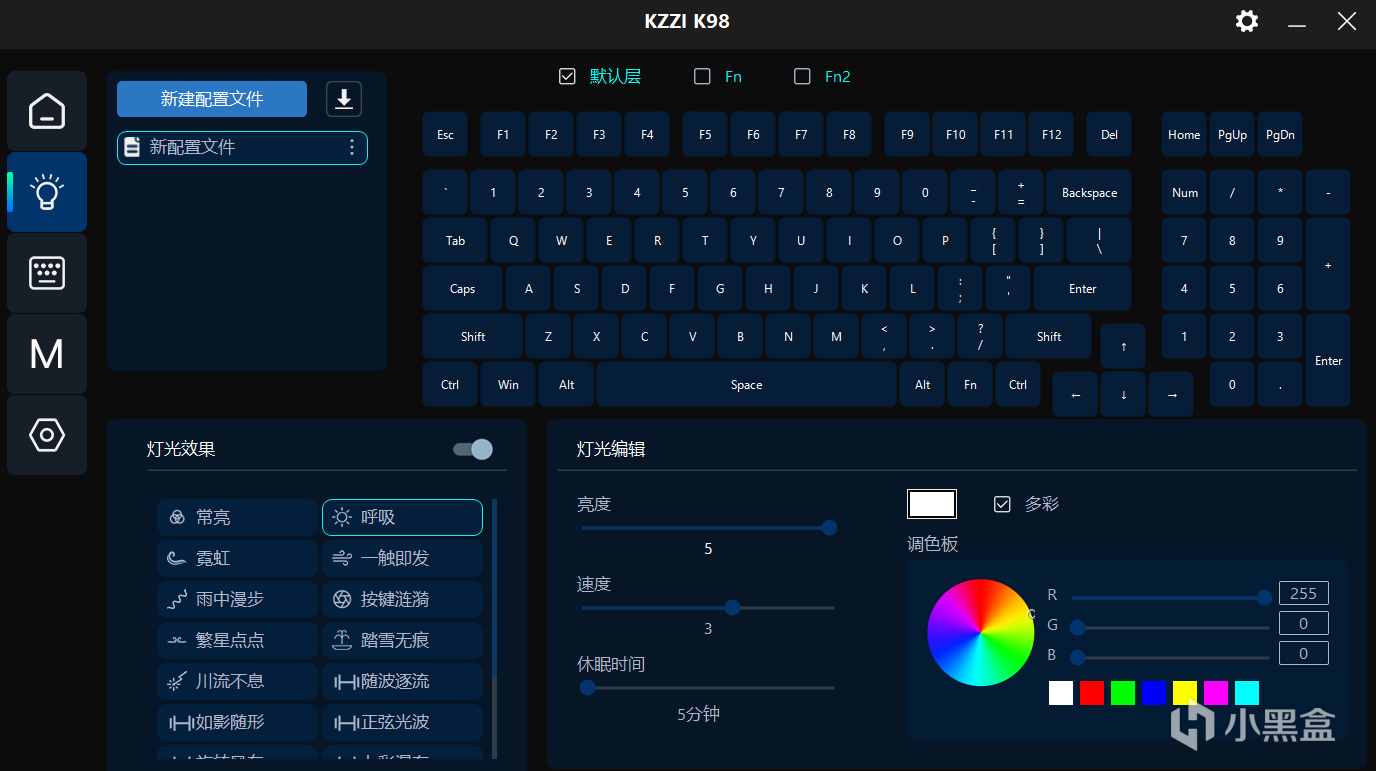Choose the 雨中漫步 lighting effect

click(x=237, y=599)
